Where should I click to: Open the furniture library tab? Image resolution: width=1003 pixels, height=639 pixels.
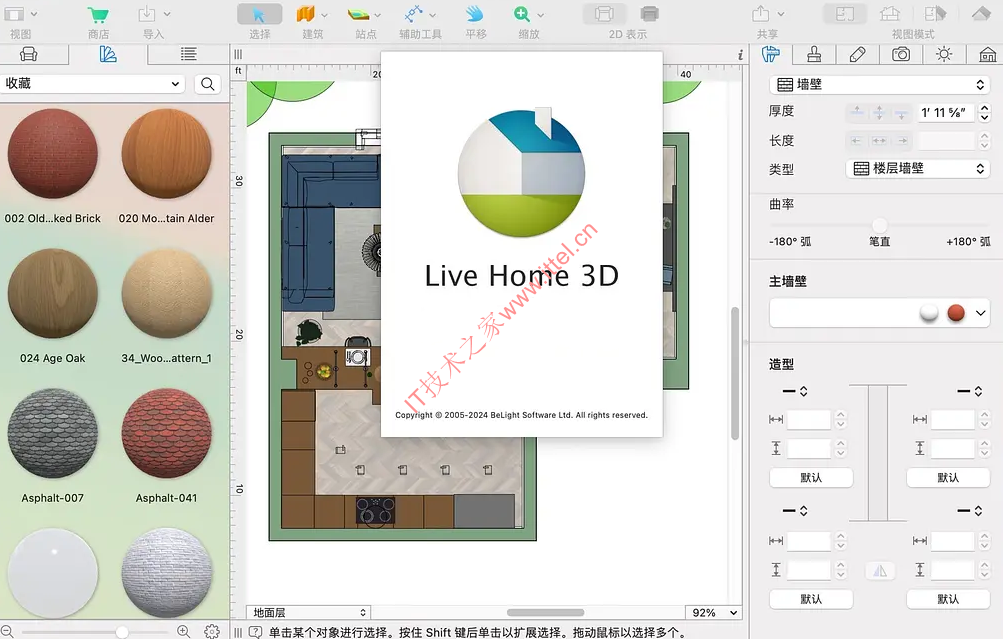click(28, 54)
